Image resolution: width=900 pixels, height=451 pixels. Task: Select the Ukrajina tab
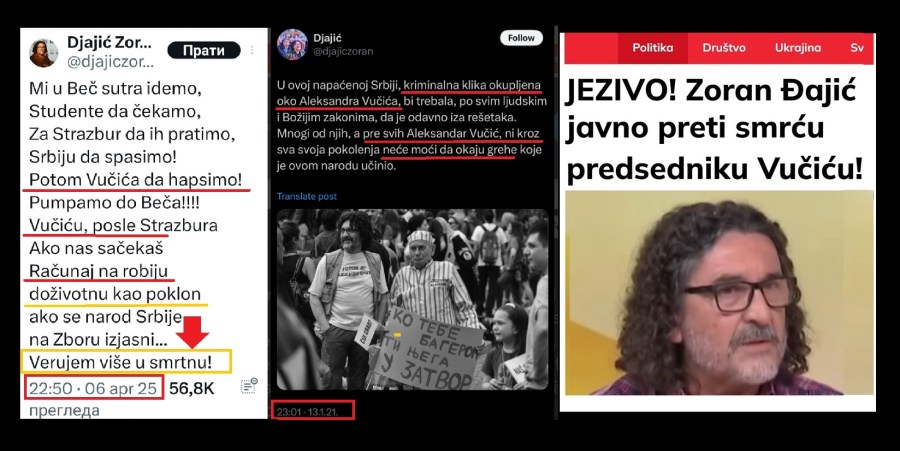pos(798,48)
